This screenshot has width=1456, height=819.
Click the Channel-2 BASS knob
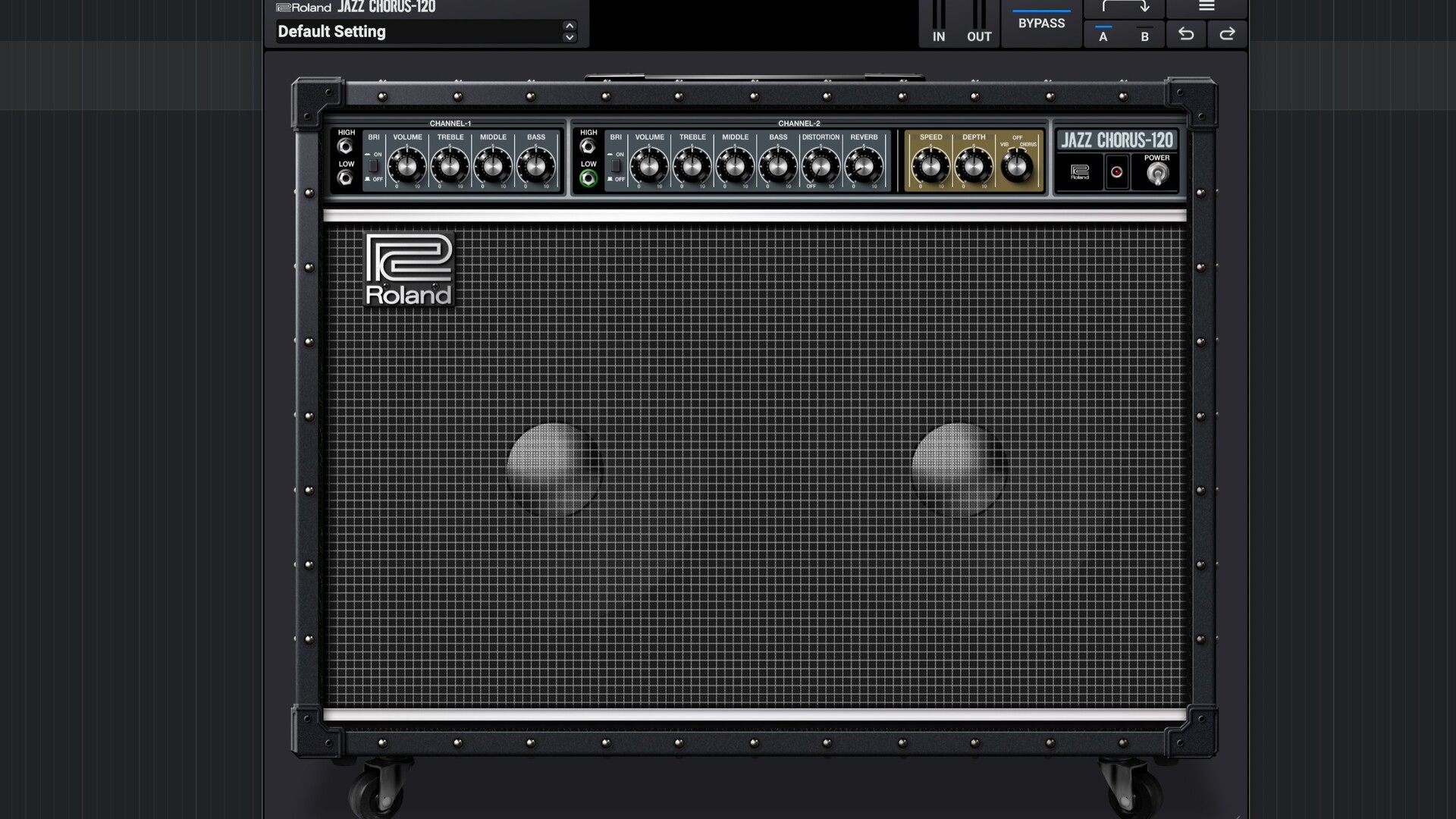(778, 166)
